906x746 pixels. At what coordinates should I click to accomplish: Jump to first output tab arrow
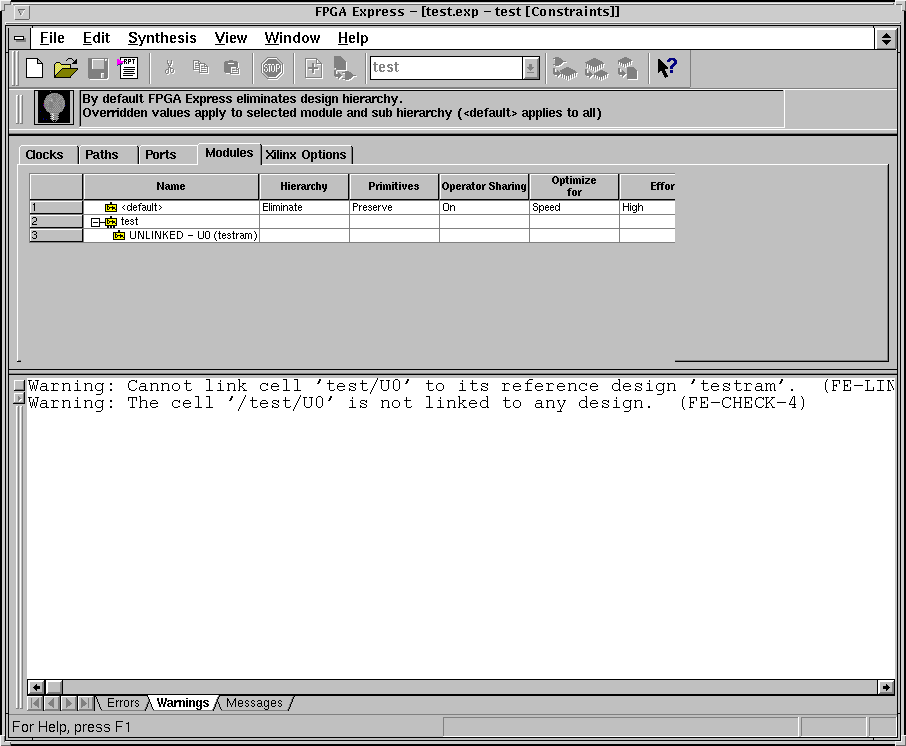click(x=35, y=703)
